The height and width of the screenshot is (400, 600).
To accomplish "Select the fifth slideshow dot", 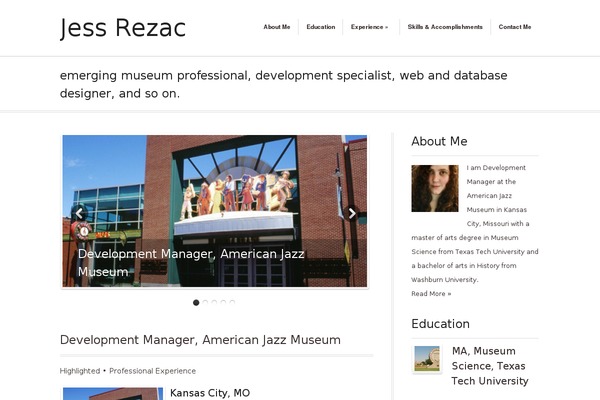I will pyautogui.click(x=232, y=302).
